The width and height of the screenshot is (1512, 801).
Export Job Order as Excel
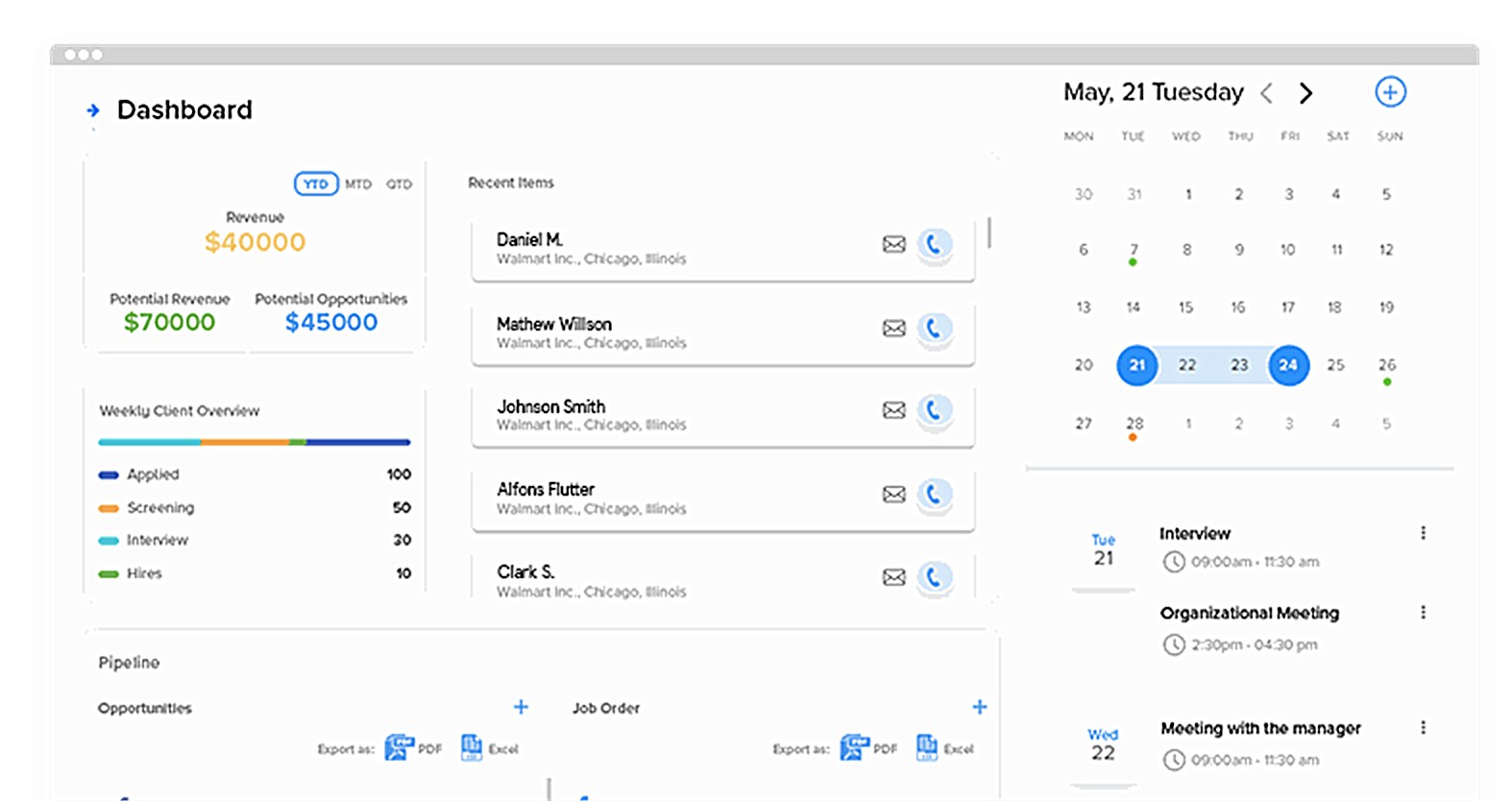(945, 747)
